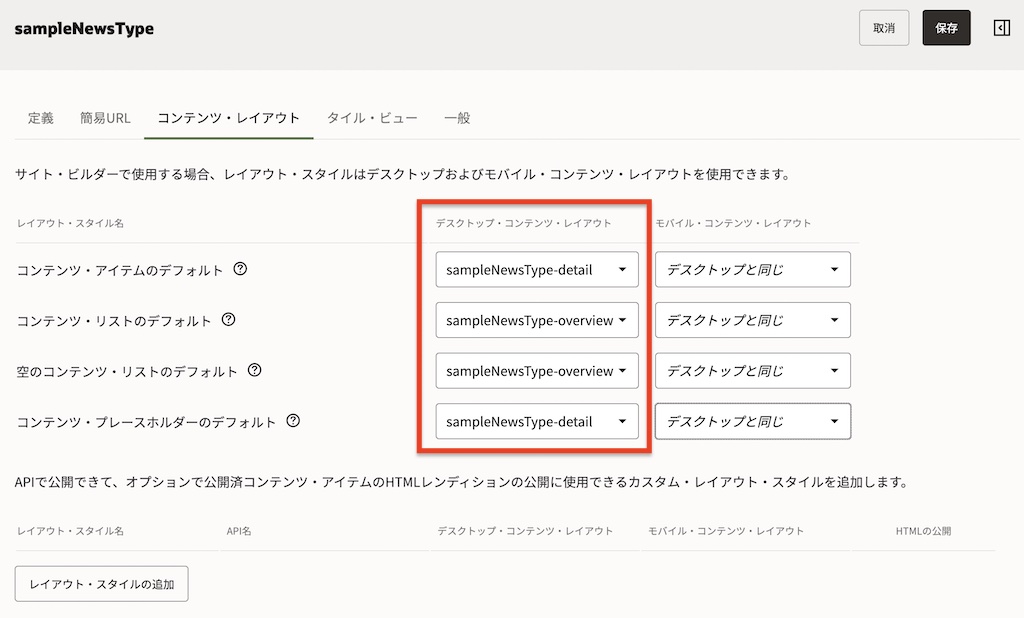1024x618 pixels.
Task: Open mobile layout dropdown for コンテンツ・アイテムのデフォルト
Action: tap(752, 270)
